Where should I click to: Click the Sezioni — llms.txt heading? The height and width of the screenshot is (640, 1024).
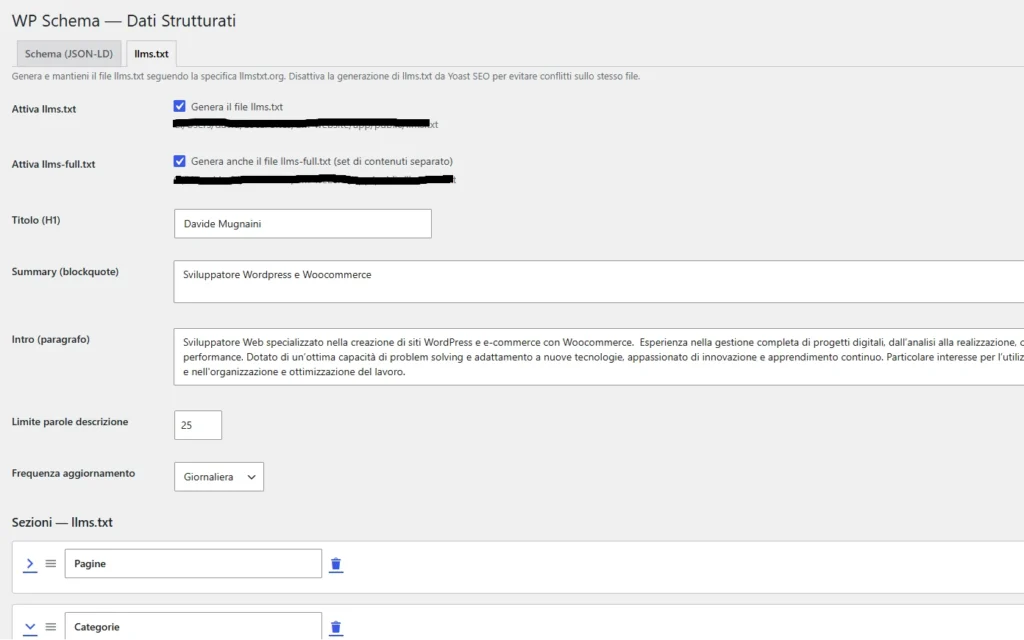[62, 522]
